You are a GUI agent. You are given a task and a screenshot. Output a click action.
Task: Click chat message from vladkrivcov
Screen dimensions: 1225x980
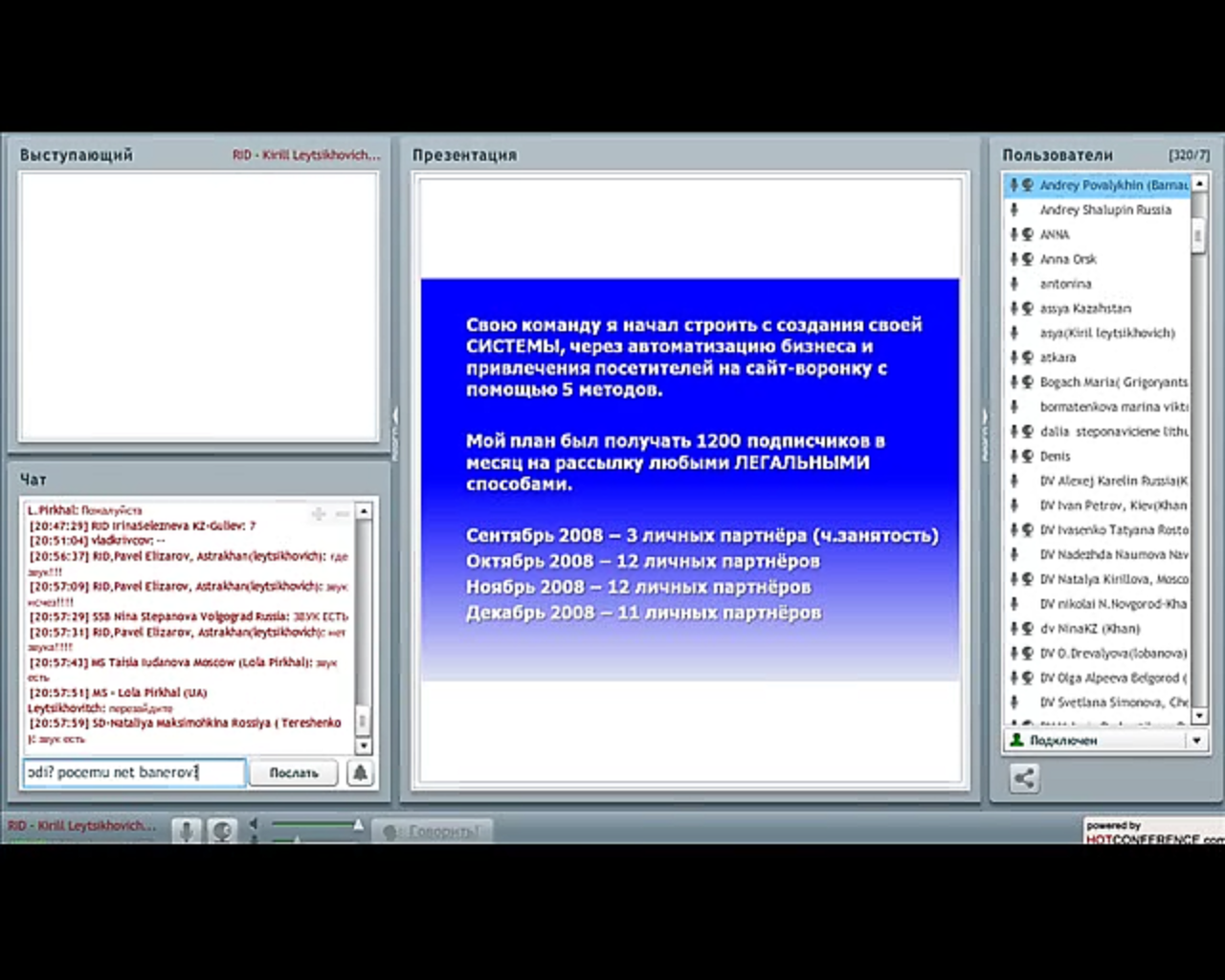(97, 541)
